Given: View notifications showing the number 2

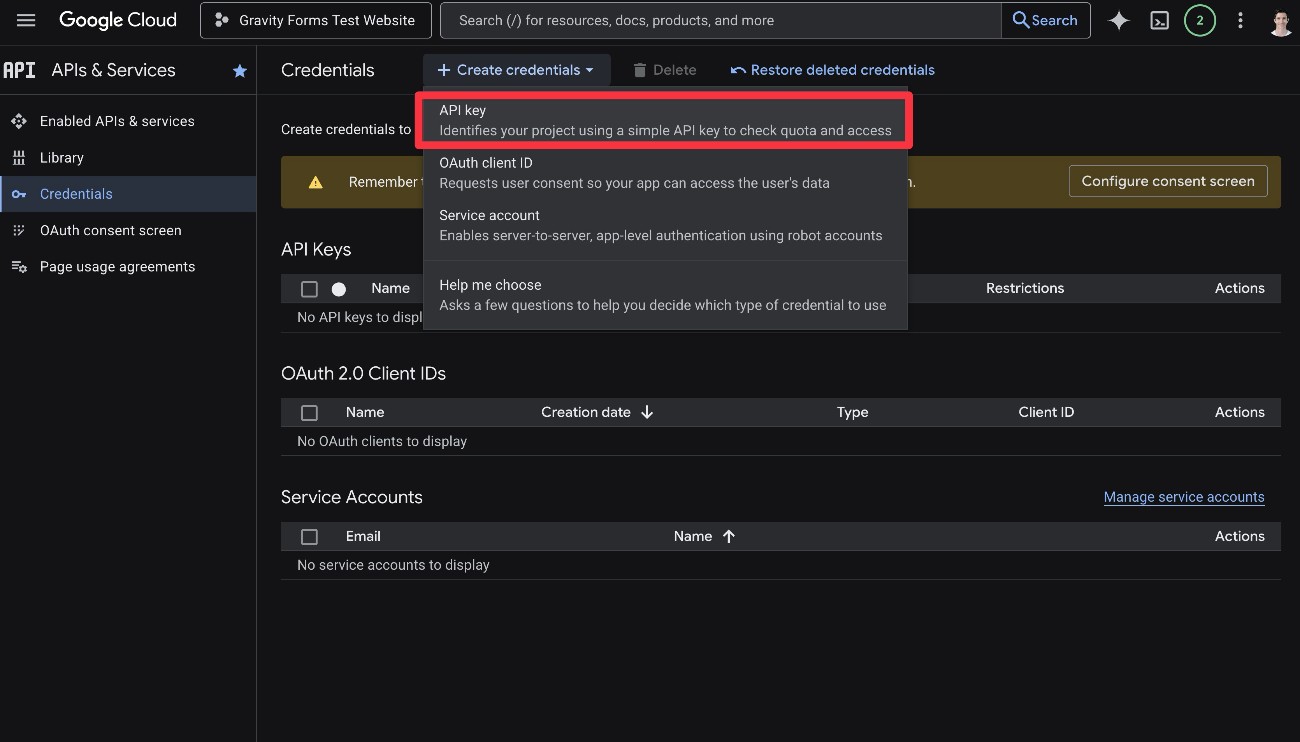Looking at the screenshot, I should tap(1200, 20).
